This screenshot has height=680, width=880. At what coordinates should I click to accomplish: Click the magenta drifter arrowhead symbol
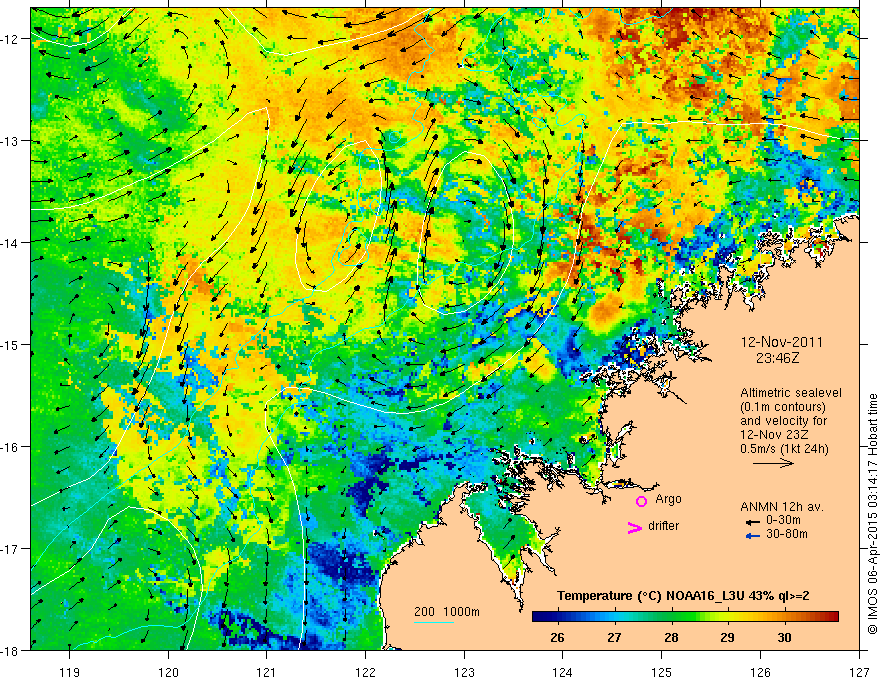pyautogui.click(x=634, y=527)
